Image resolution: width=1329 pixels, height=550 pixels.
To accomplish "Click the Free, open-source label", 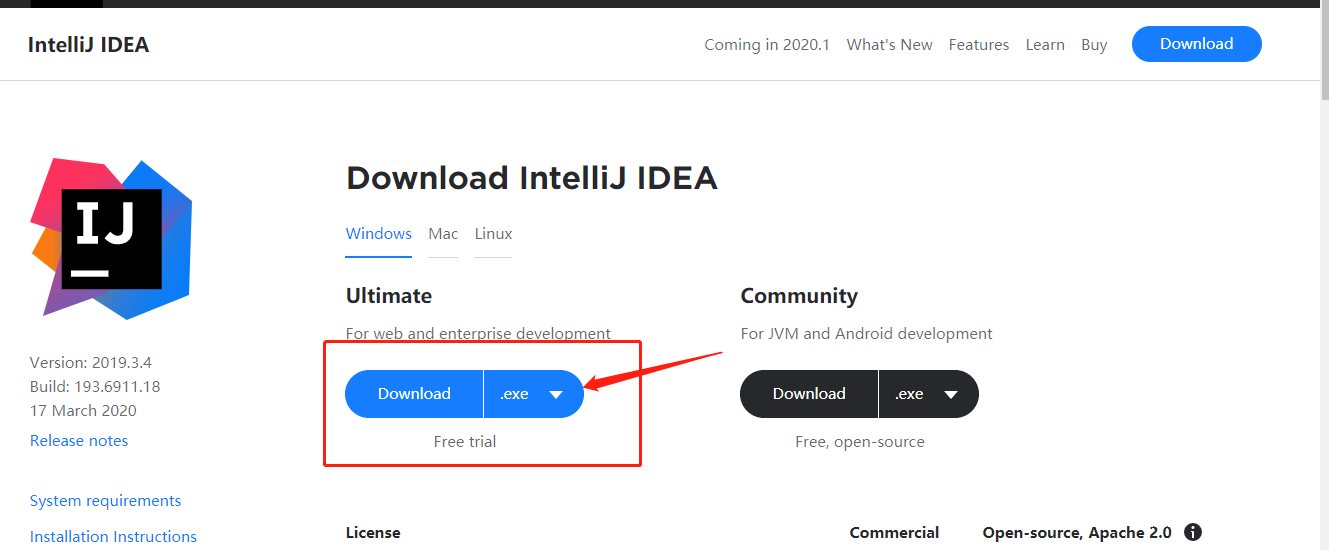I will (860, 442).
